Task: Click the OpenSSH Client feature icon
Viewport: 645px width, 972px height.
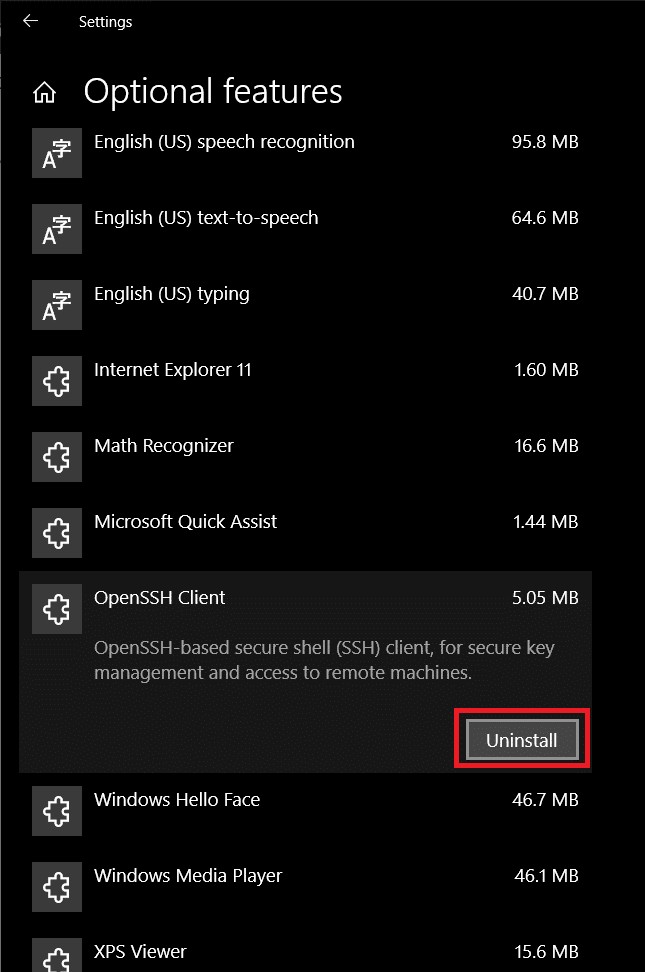Action: tap(56, 608)
